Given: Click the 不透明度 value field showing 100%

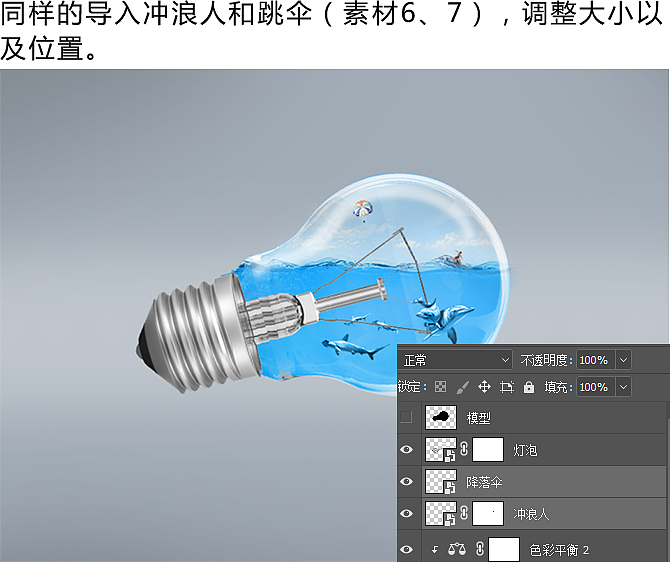Looking at the screenshot, I should tap(596, 360).
